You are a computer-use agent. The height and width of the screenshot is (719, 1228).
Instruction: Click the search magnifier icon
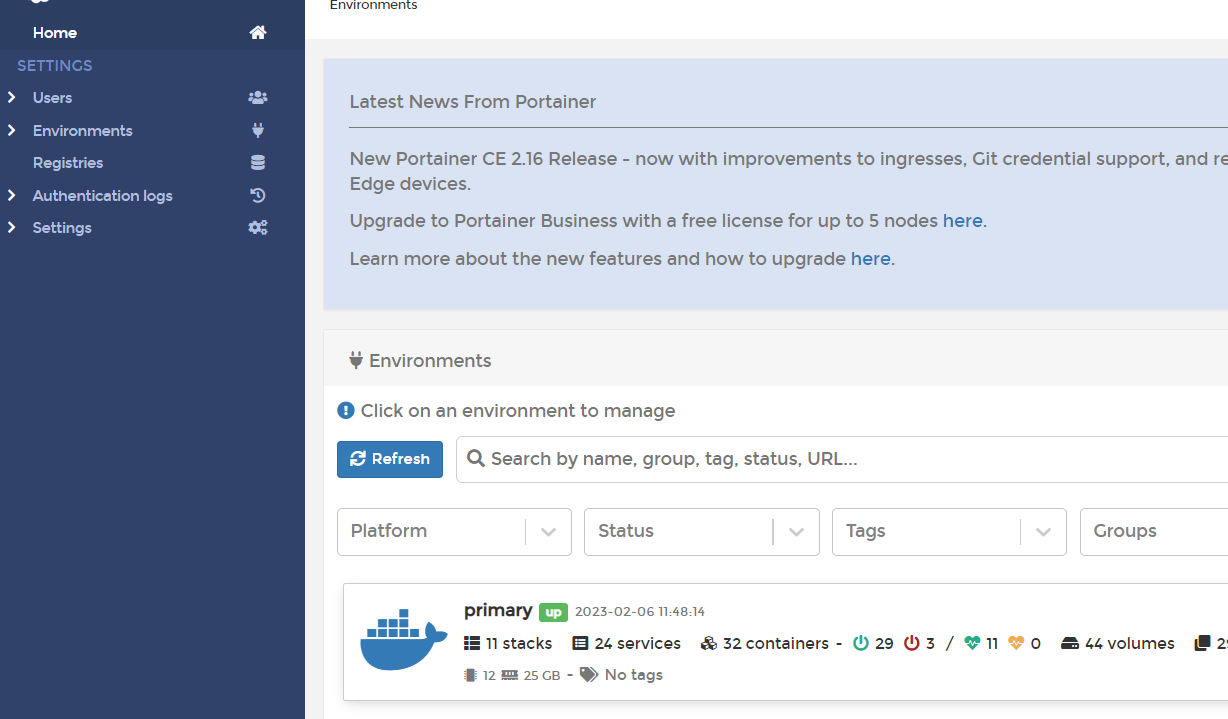pos(476,459)
